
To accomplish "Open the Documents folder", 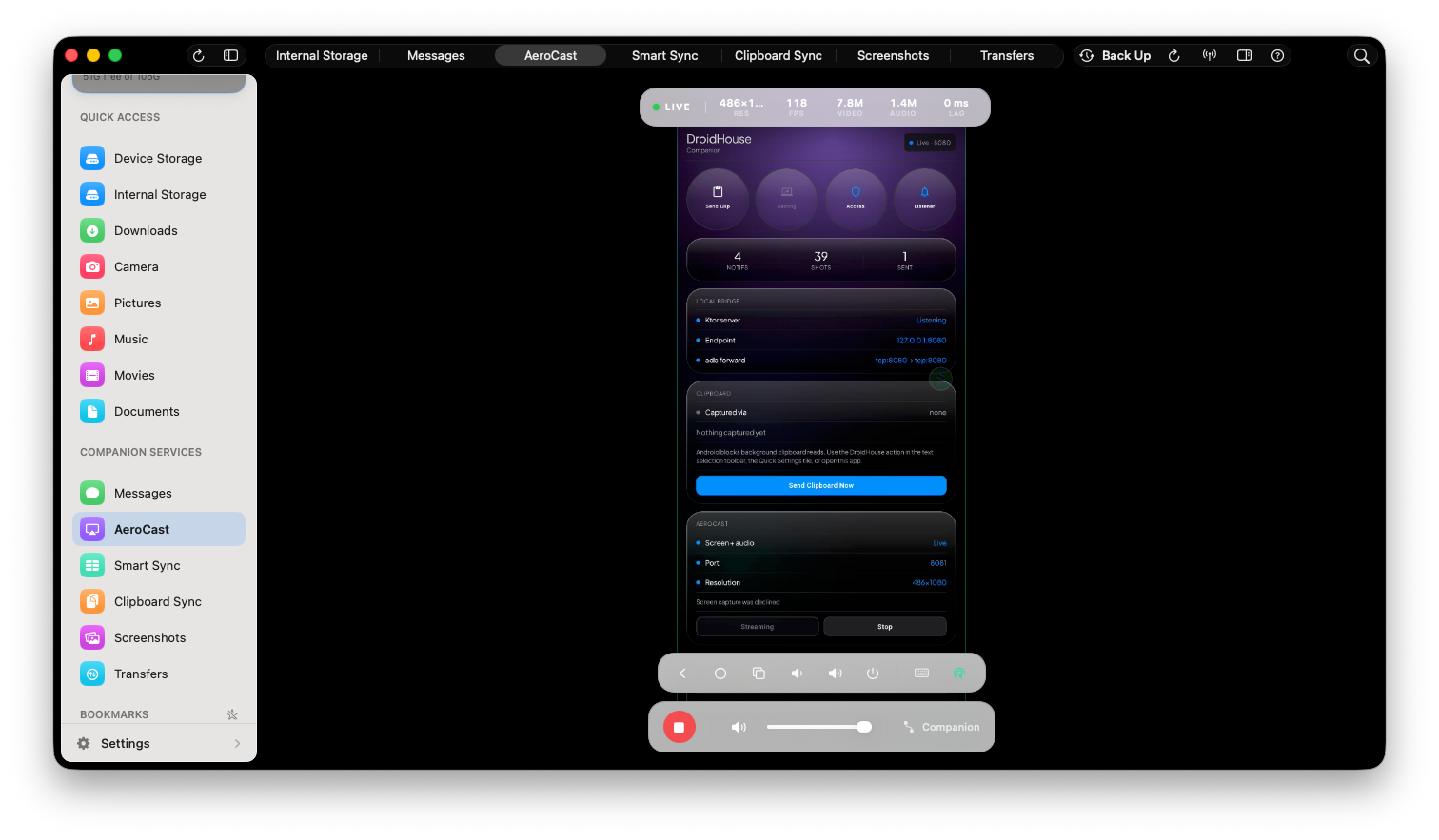I will pyautogui.click(x=159, y=412).
